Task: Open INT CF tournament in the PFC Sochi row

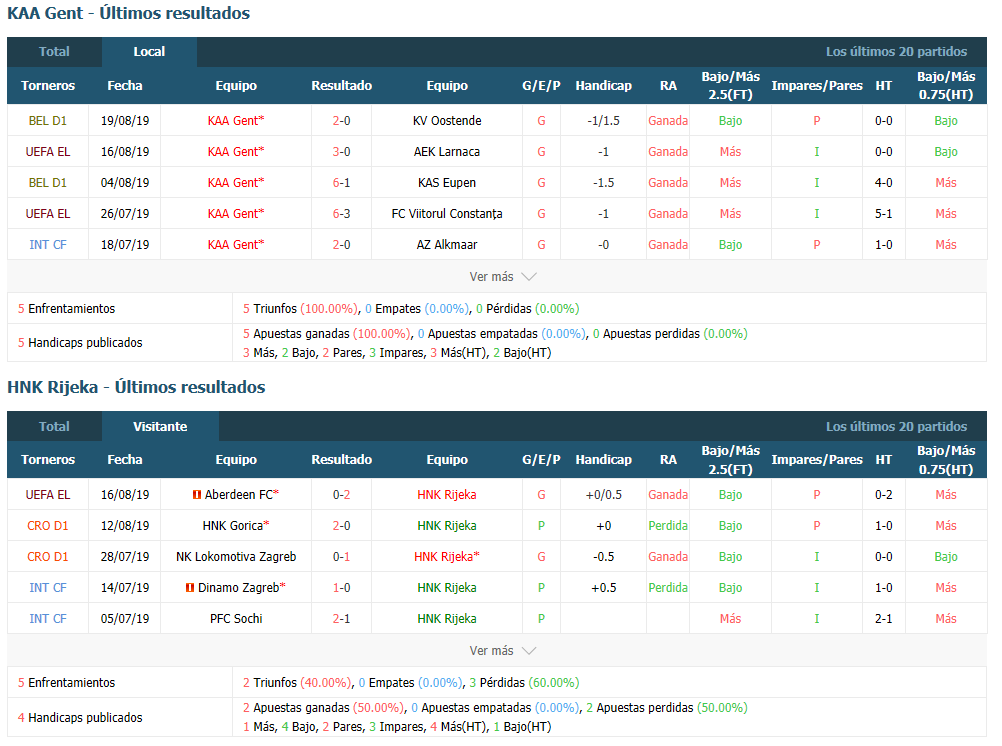Action: coord(48,619)
